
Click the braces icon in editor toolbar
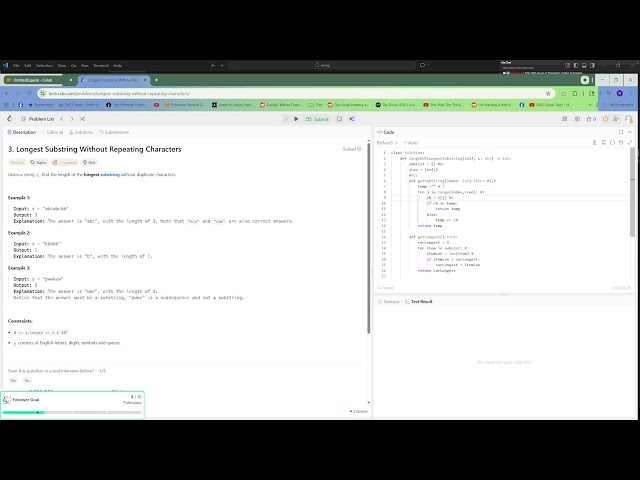(612, 143)
